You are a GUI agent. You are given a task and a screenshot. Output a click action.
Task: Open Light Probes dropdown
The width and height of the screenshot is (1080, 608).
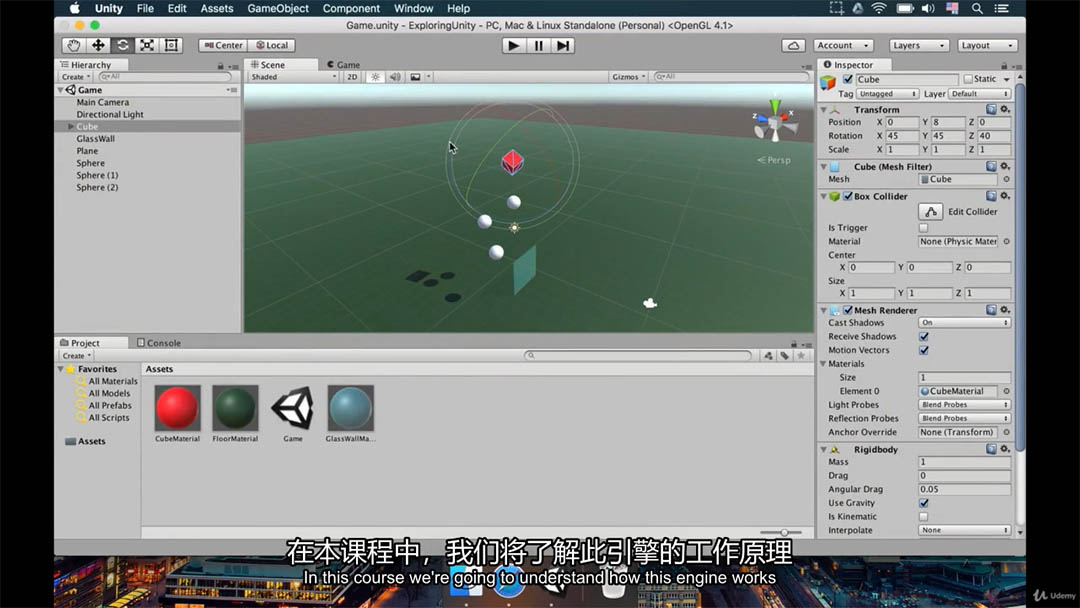tap(964, 405)
